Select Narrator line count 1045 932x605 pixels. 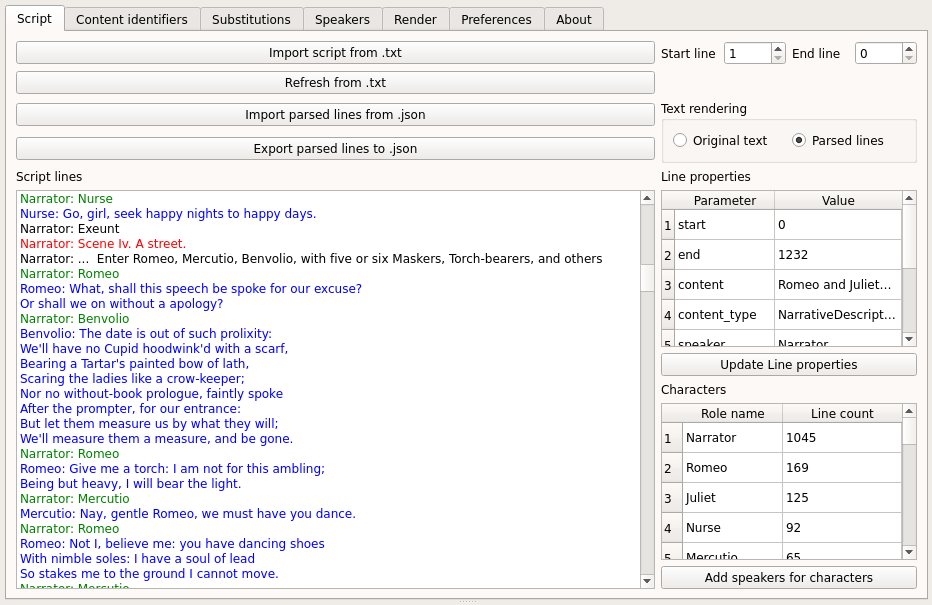(842, 438)
